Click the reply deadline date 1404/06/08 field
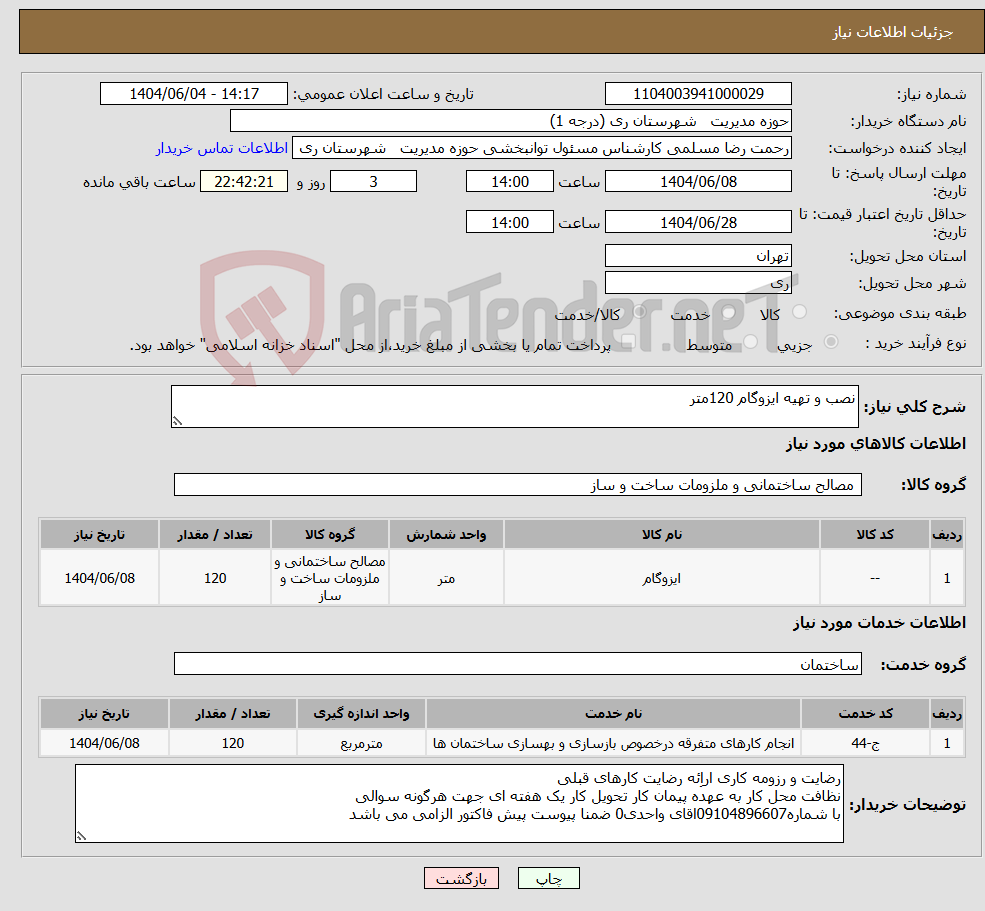Image resolution: width=985 pixels, height=911 pixels. pyautogui.click(x=698, y=181)
